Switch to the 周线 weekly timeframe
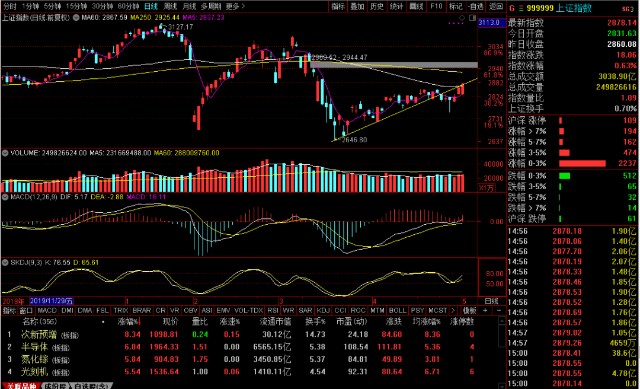The image size is (640, 389). 170,6
